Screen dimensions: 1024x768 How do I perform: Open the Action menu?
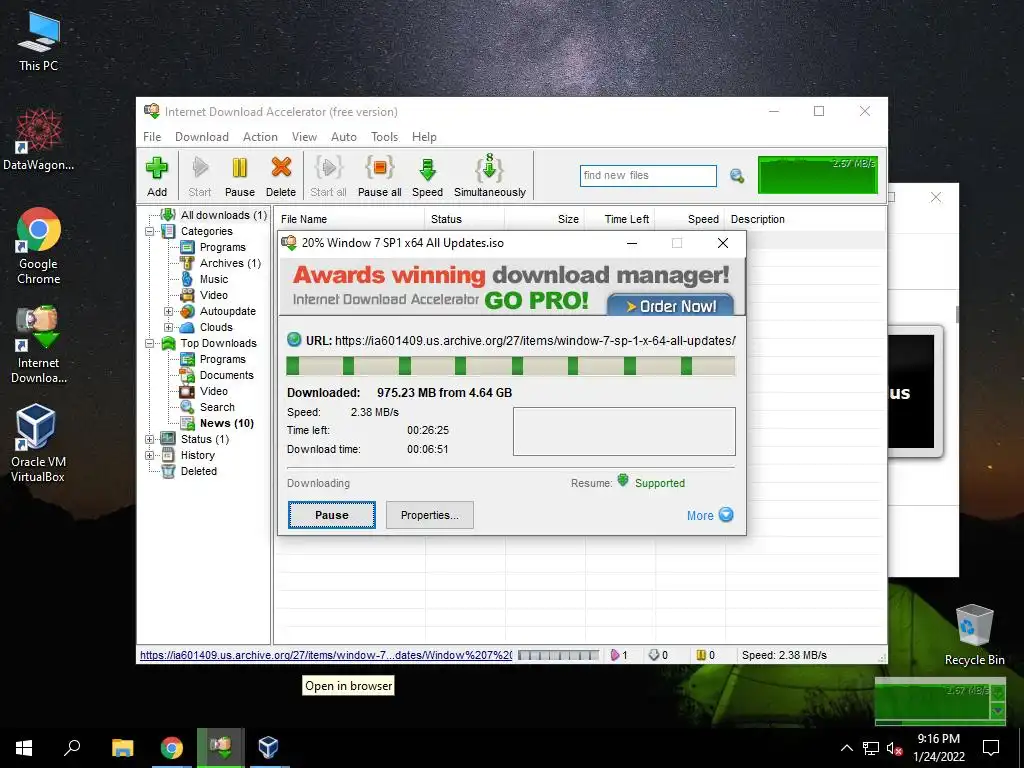coord(260,136)
